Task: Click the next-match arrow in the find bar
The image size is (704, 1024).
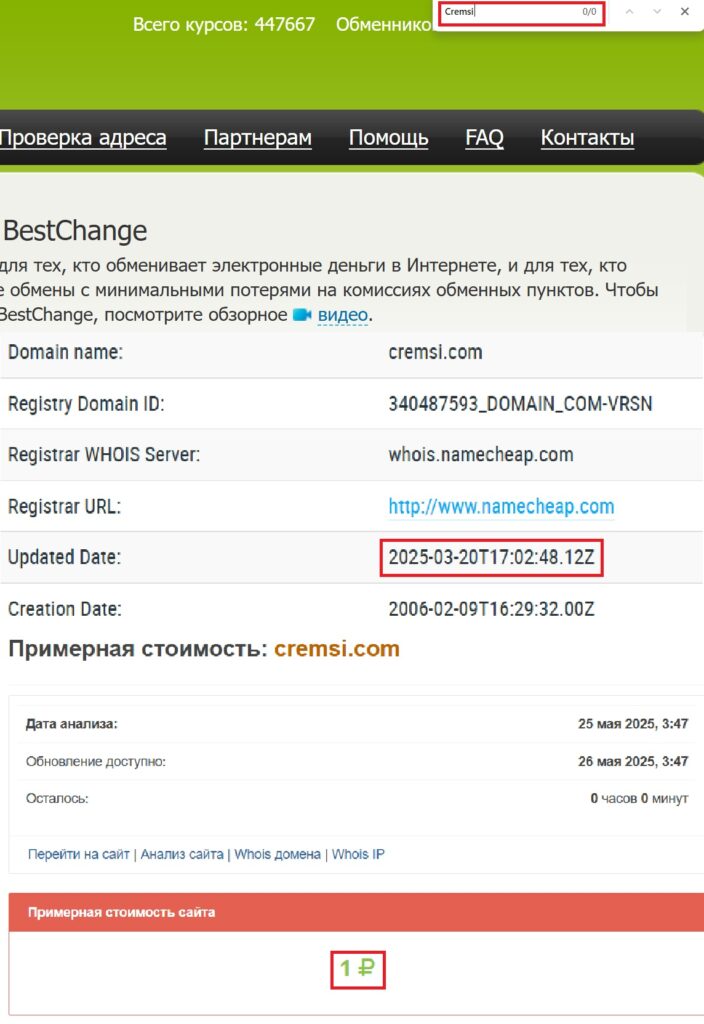Action: (x=656, y=11)
